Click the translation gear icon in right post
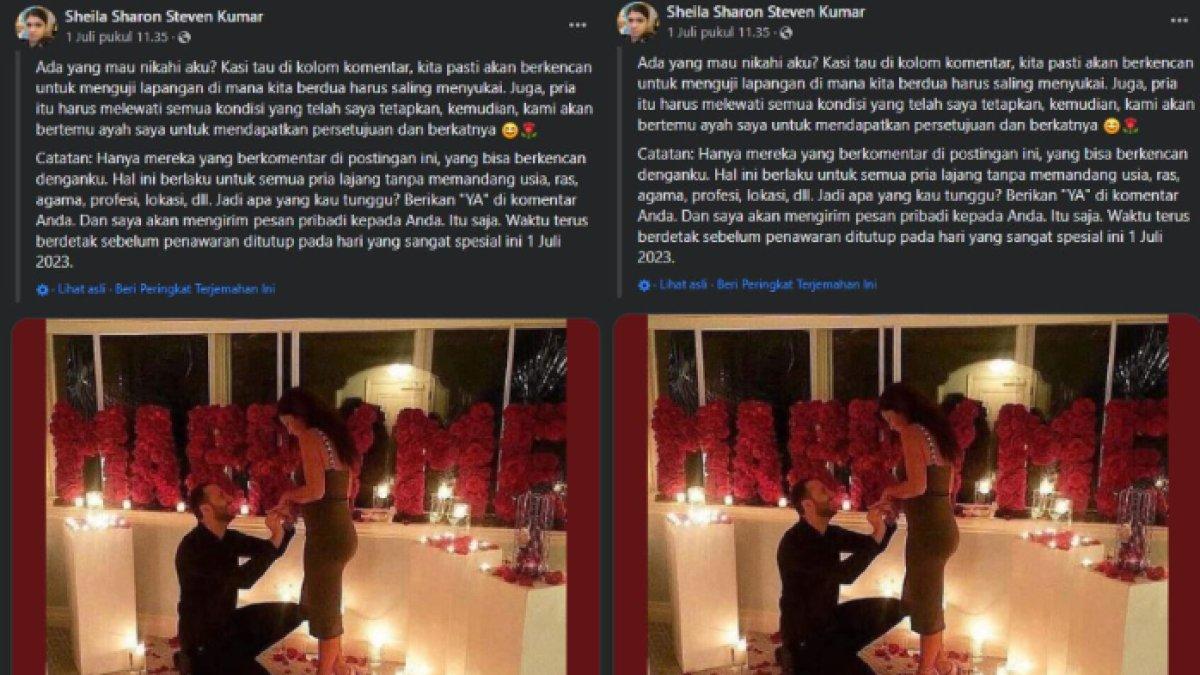The image size is (1200, 675). 644,285
